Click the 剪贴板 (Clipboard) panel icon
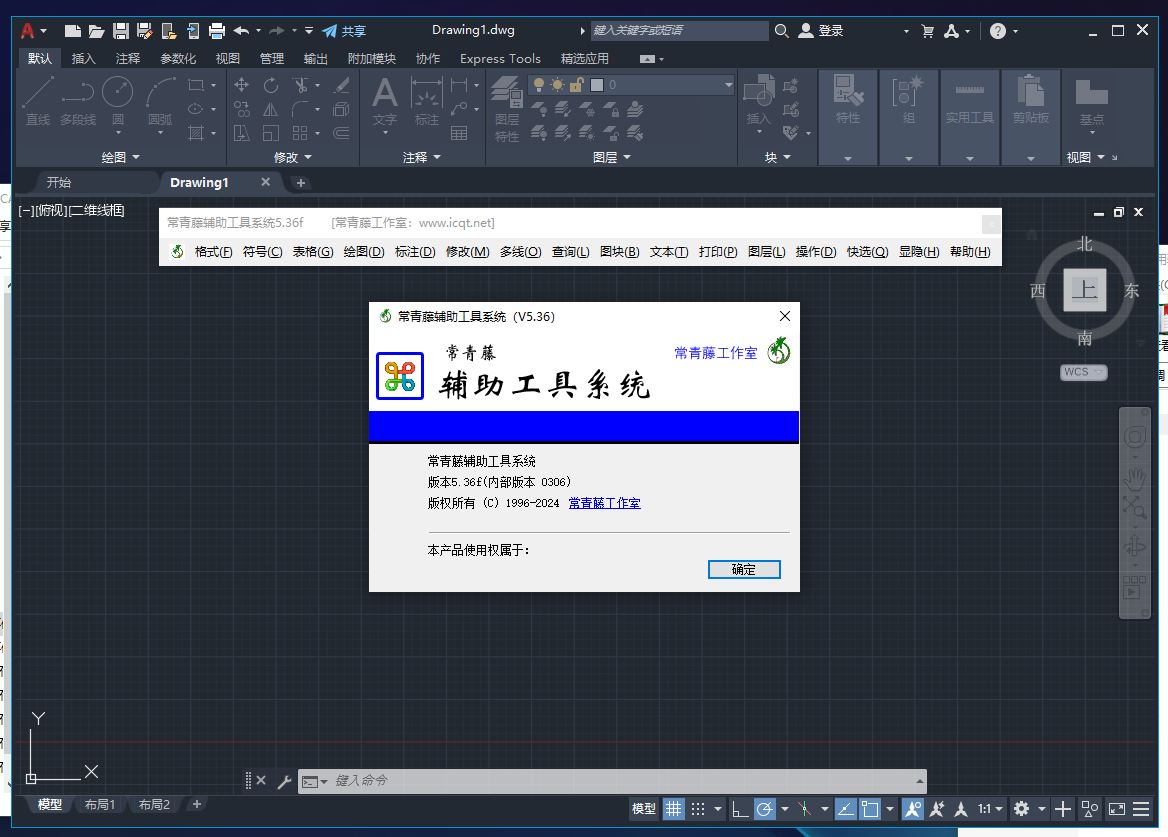Screen dimensions: 1168x837 click(1030, 103)
